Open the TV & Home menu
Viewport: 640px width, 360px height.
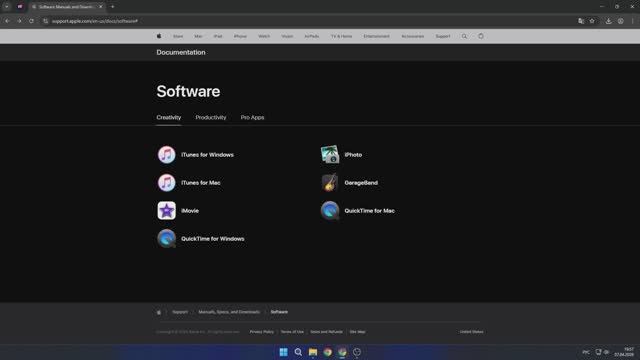coord(341,36)
